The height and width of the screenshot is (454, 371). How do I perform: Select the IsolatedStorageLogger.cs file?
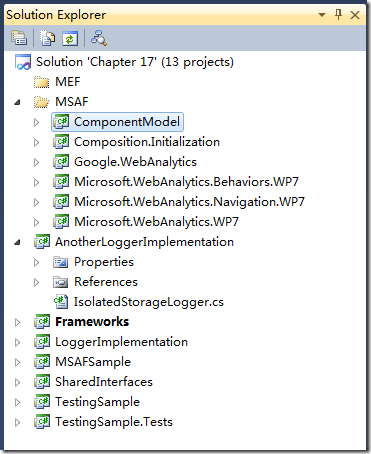click(149, 302)
